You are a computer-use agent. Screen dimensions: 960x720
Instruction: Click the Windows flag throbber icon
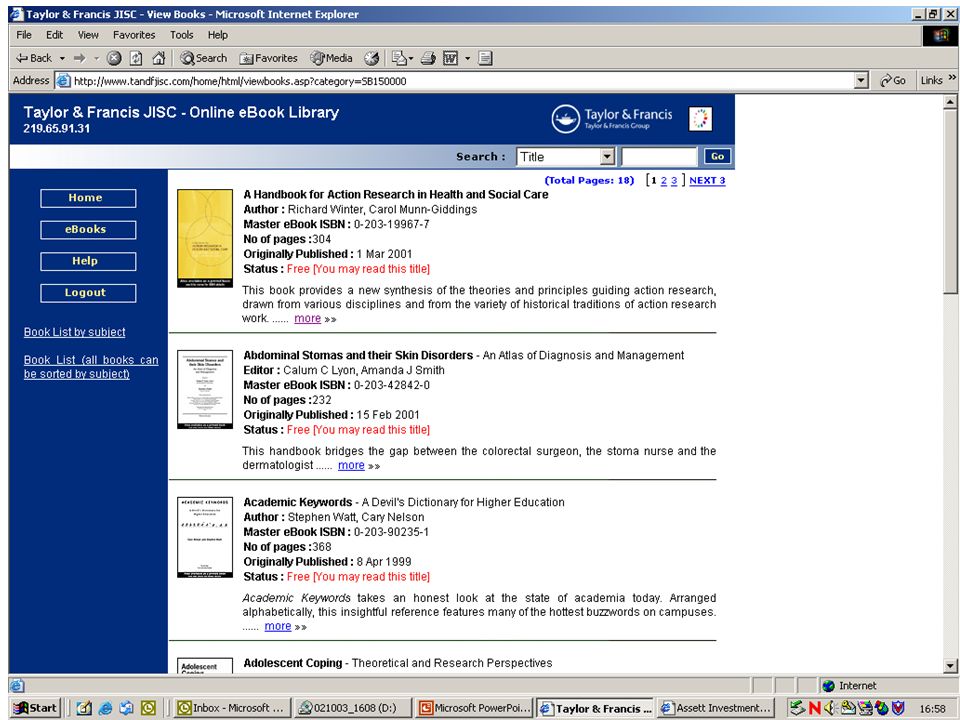pos(940,36)
